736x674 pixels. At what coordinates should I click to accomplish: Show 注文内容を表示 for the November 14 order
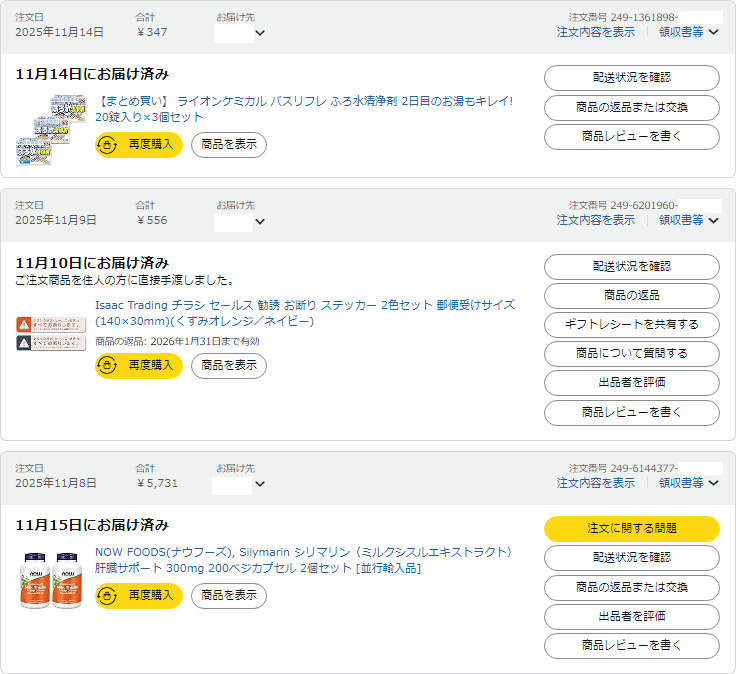[595, 32]
